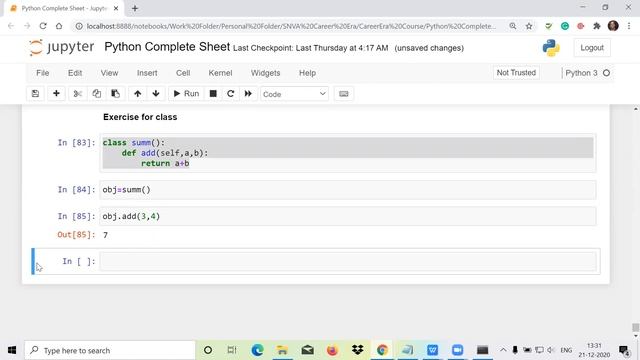640x360 pixels.
Task: Open the View menu
Action: (x=109, y=73)
